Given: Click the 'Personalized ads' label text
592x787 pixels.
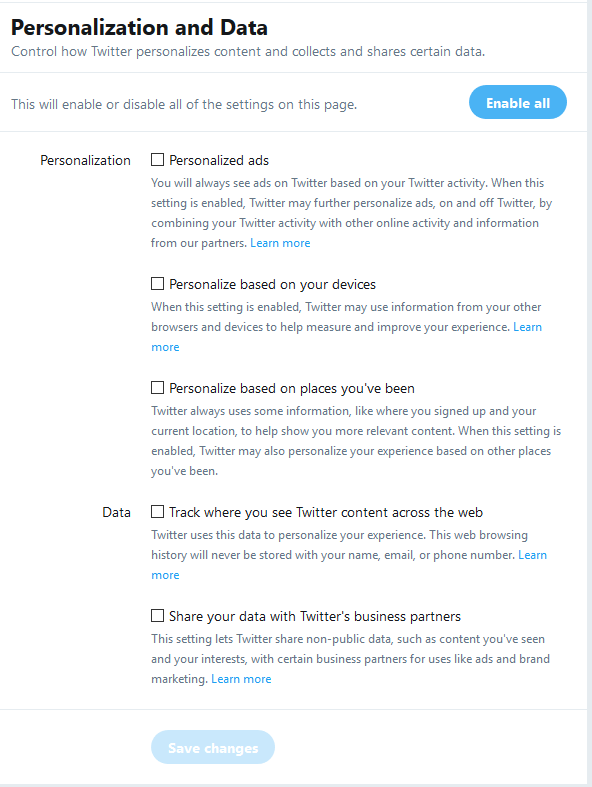Looking at the screenshot, I should [x=219, y=160].
